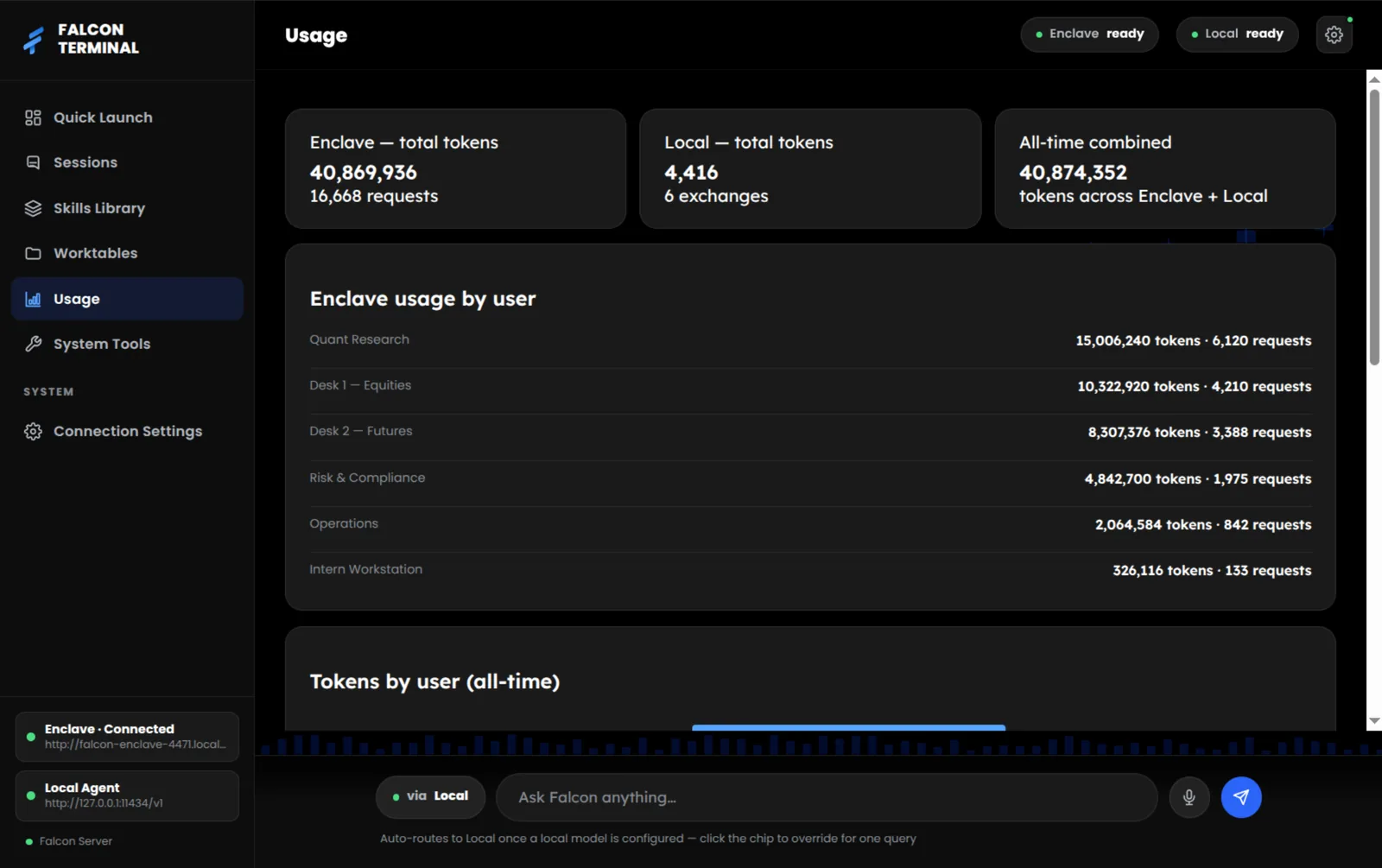The width and height of the screenshot is (1382, 868).
Task: Select the Intern Workstation row label
Action: [366, 569]
